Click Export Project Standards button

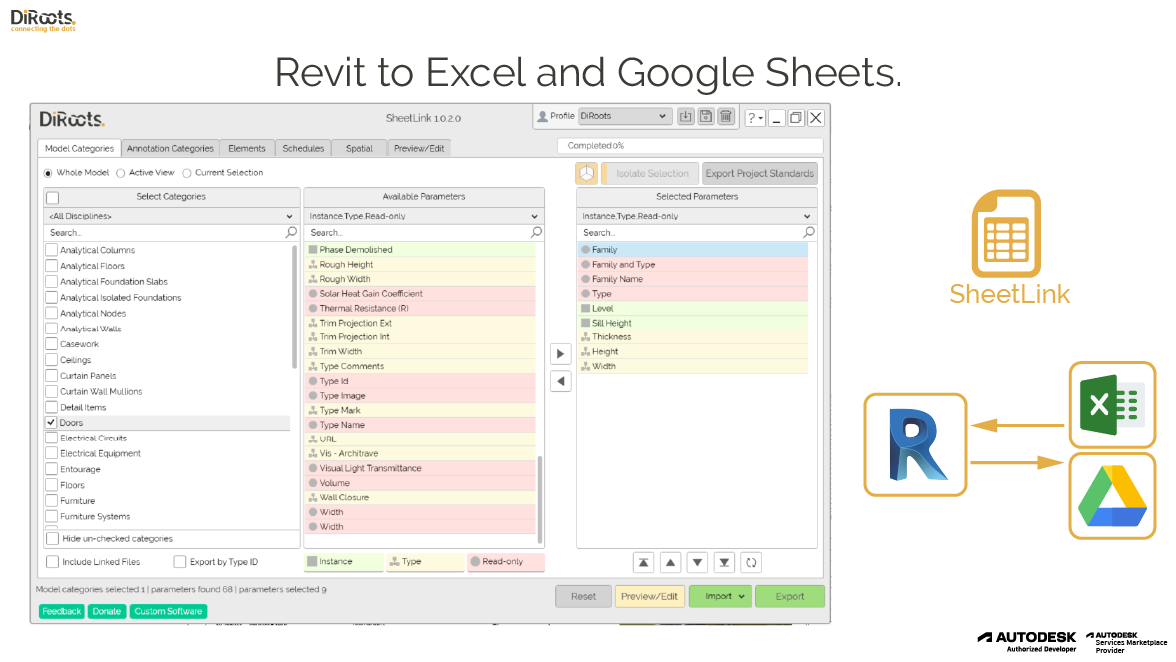760,173
